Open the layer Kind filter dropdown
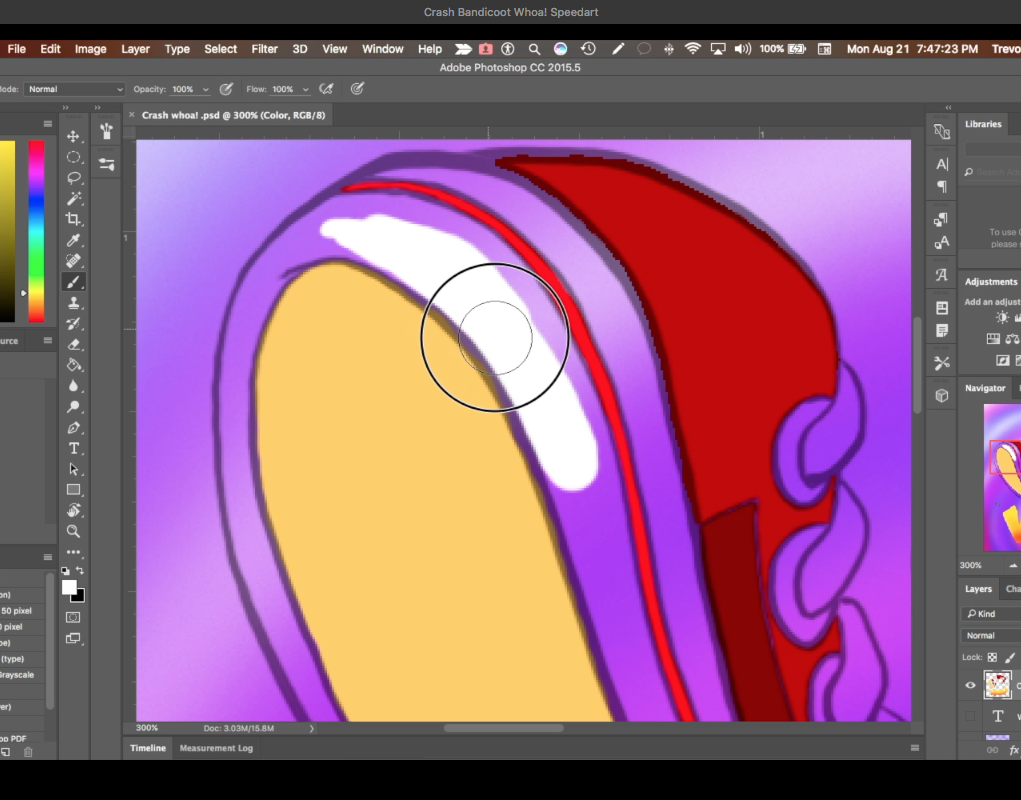The height and width of the screenshot is (800, 1021). coord(991,614)
